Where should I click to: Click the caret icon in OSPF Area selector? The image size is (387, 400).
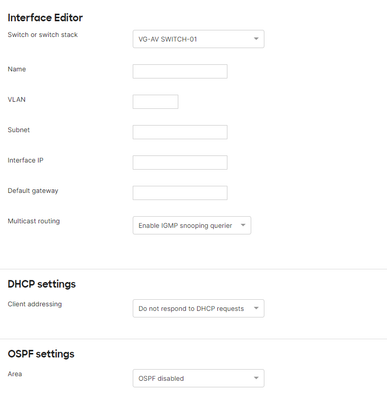click(256, 378)
